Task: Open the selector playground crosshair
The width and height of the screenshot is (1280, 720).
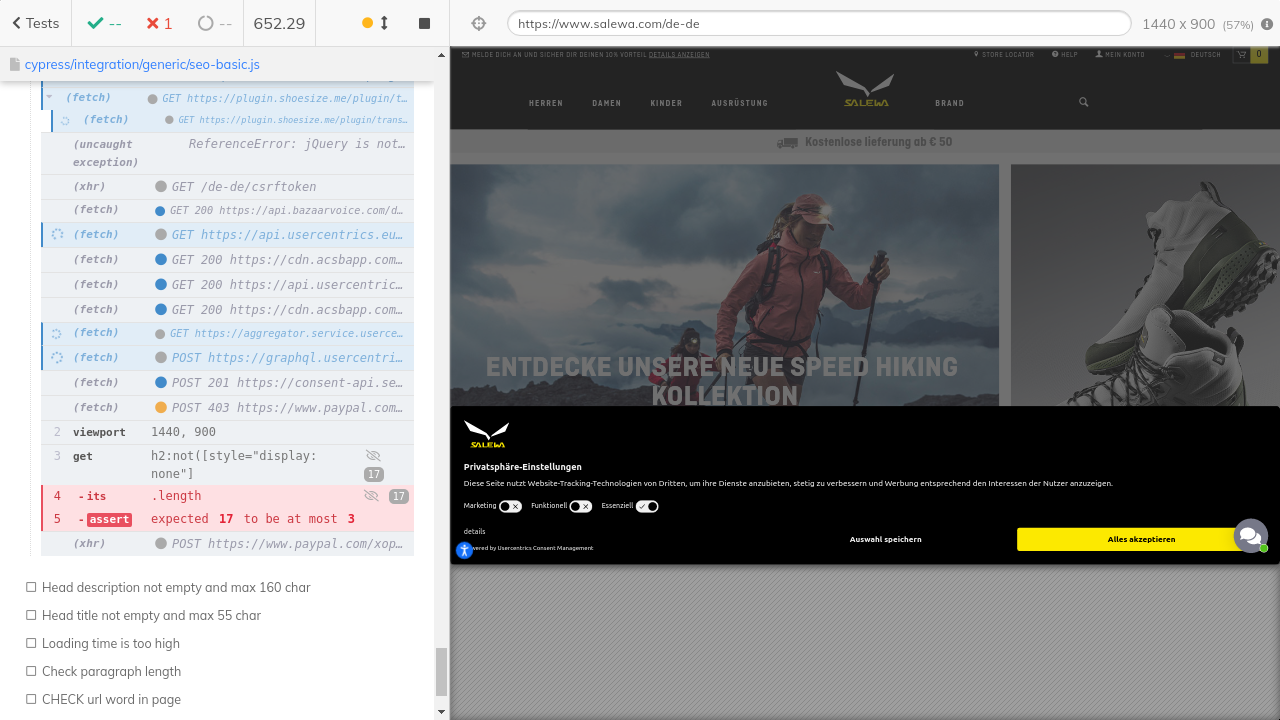Action: pos(478,23)
